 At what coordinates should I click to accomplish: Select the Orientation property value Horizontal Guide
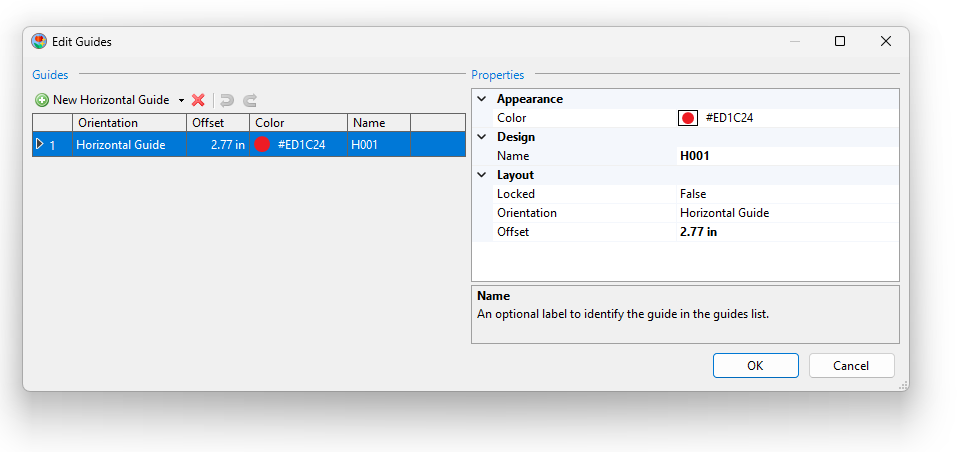[x=724, y=213]
